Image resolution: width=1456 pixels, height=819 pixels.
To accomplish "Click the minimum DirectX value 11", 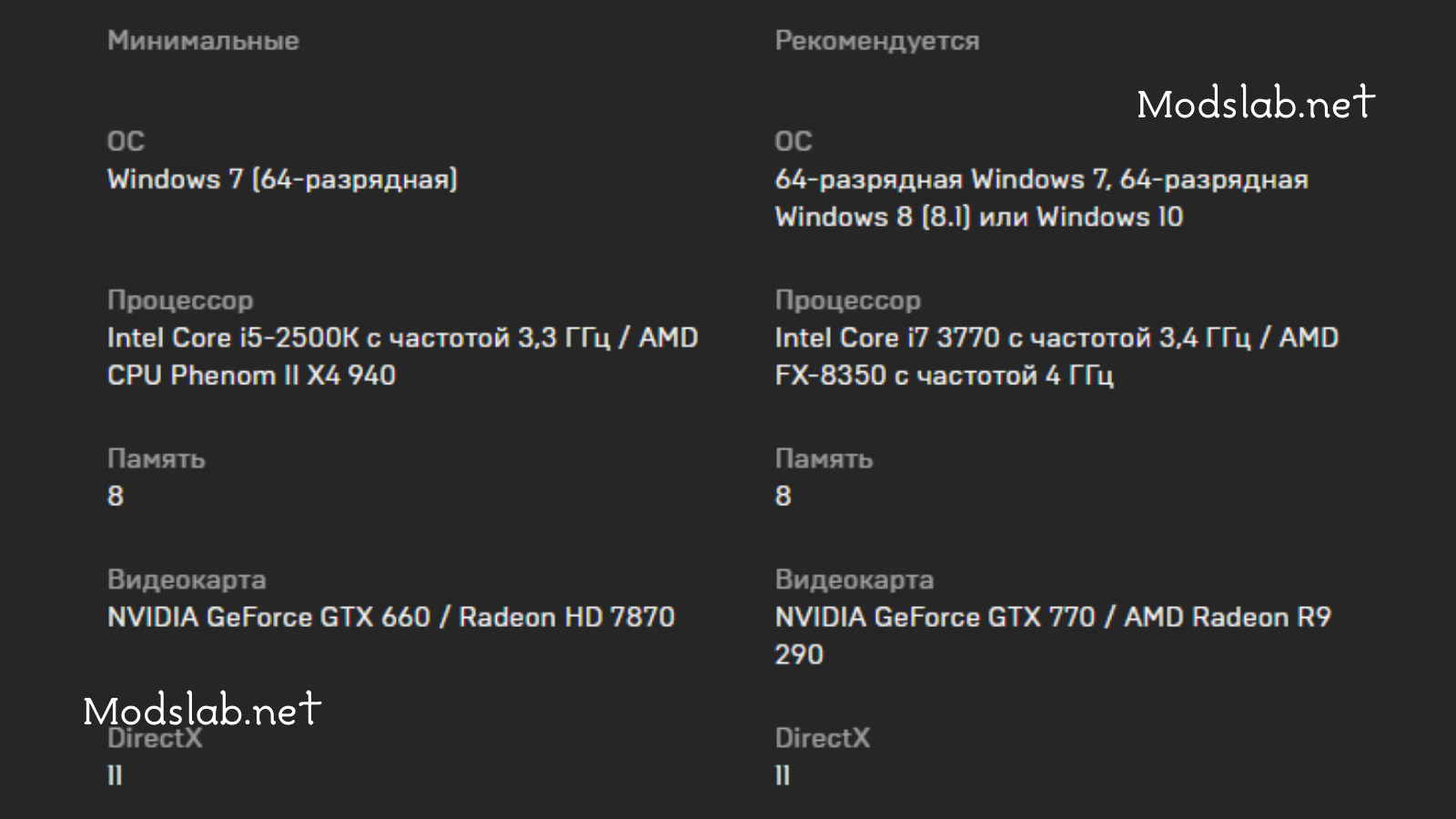I will pos(115,775).
